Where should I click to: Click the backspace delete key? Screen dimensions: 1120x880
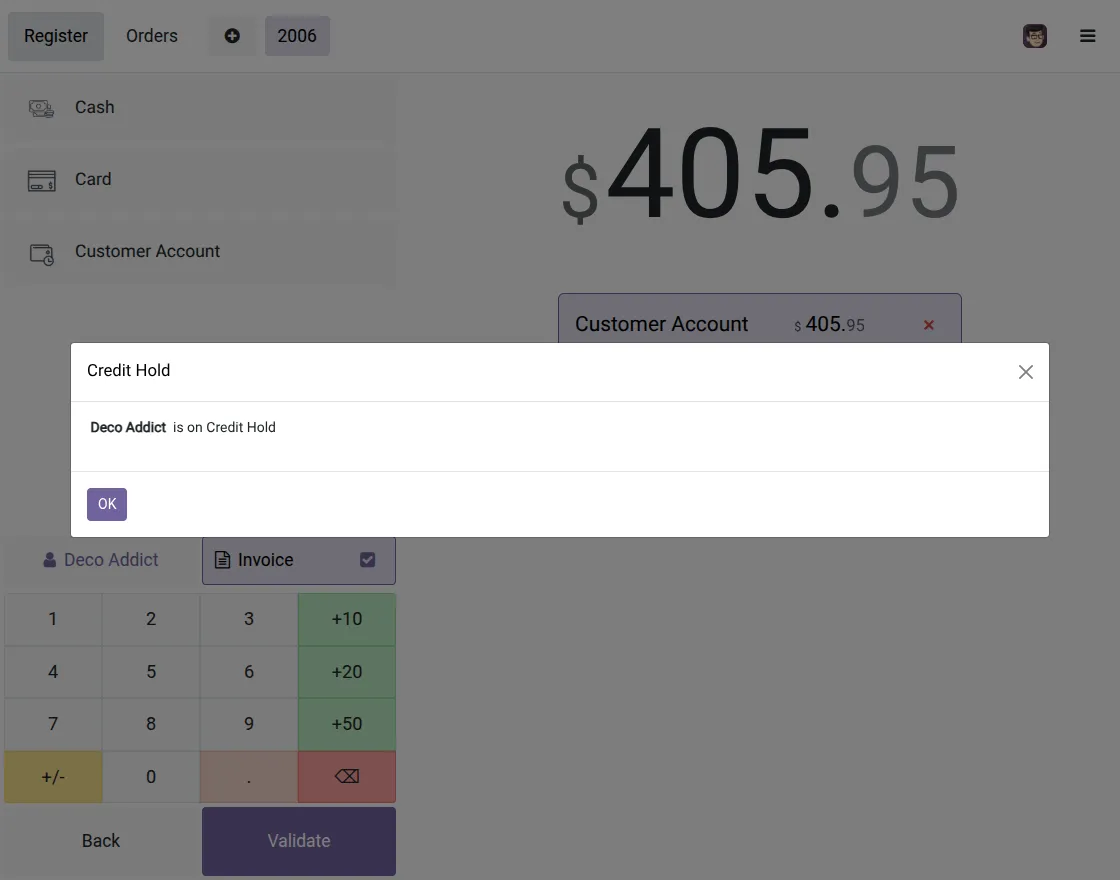pyautogui.click(x=347, y=777)
